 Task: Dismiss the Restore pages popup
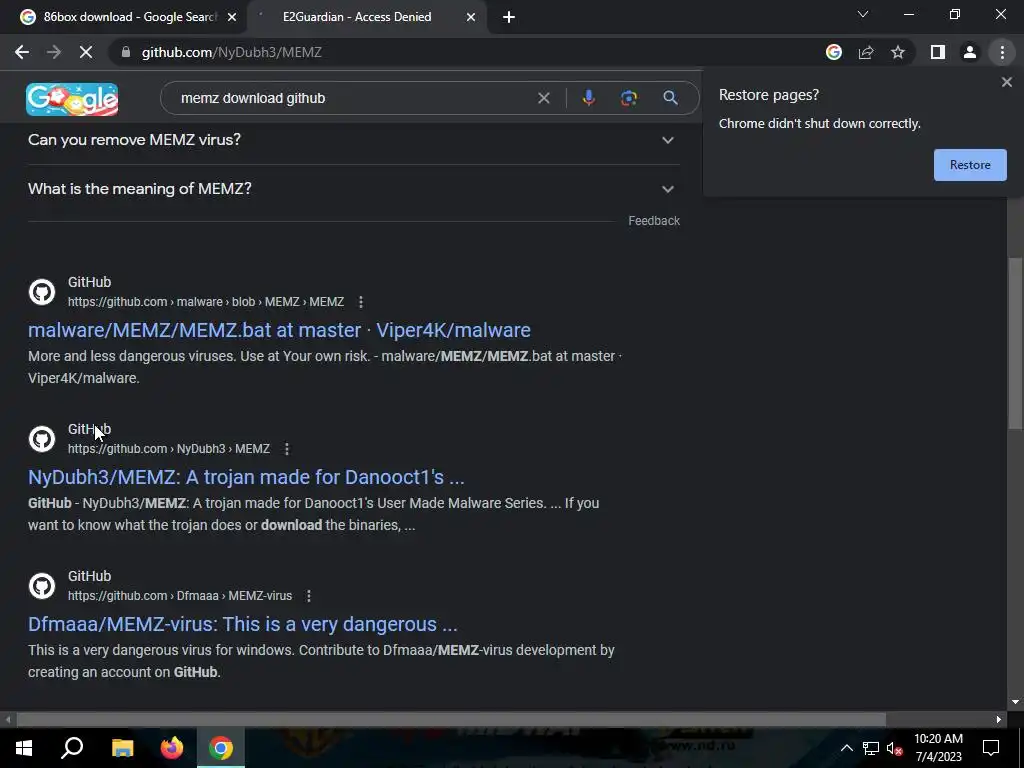coord(1006,82)
